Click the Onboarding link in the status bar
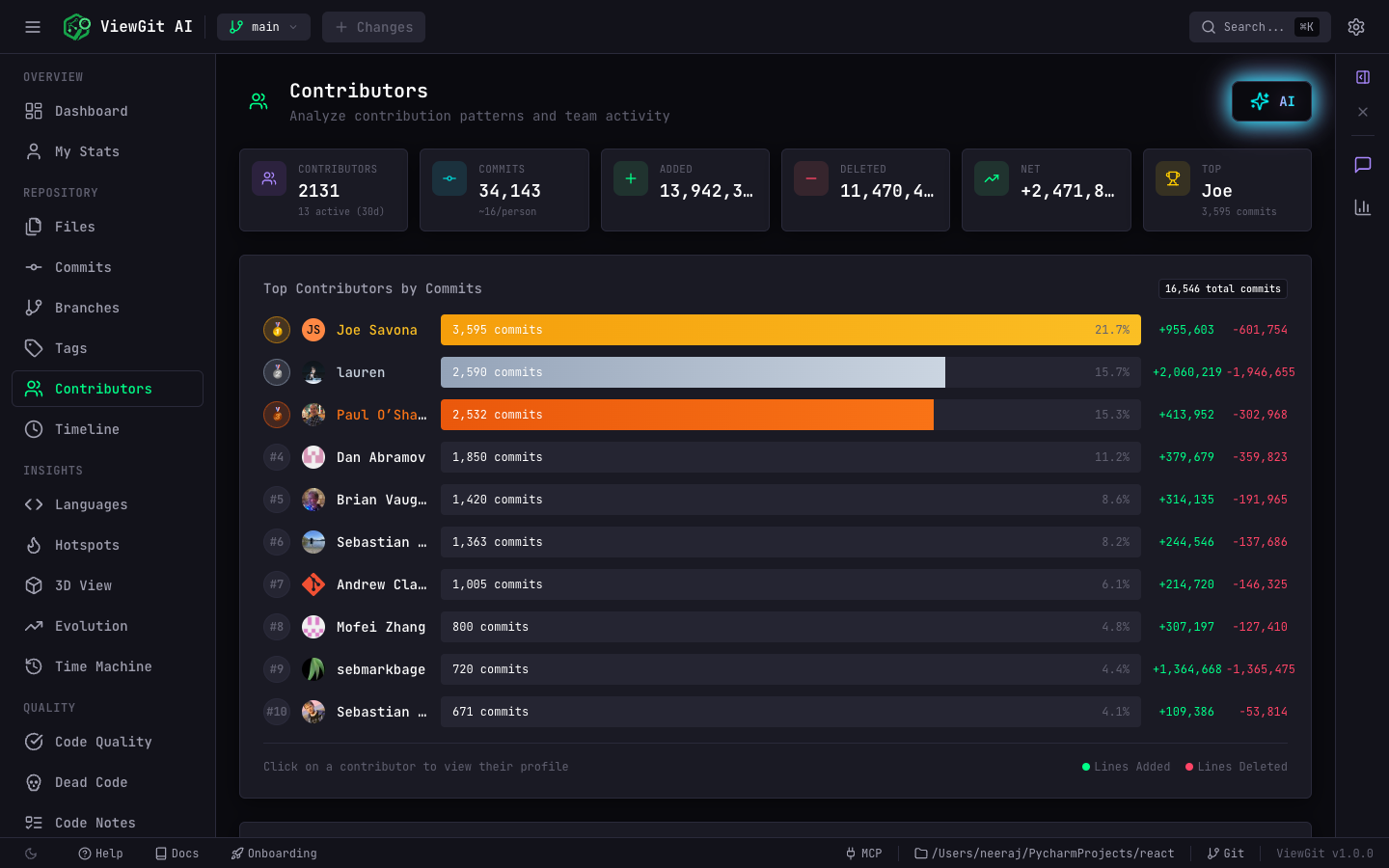 click(x=274, y=854)
